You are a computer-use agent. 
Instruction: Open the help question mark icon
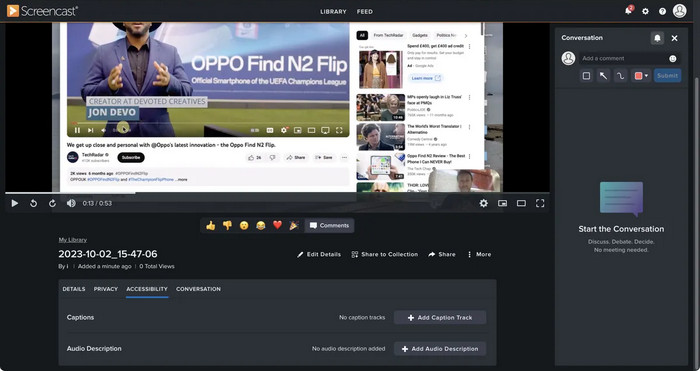point(662,11)
